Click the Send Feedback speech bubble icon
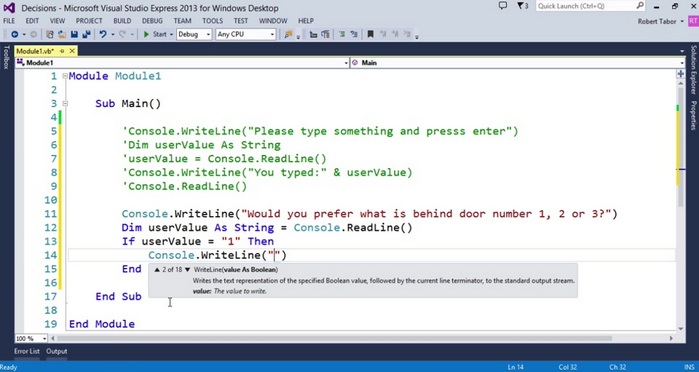699x372 pixels. pos(503,6)
